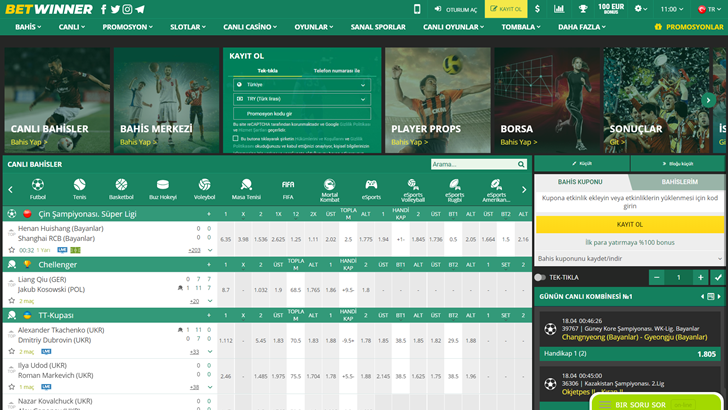Screen dimensions: 728x410
Task: Toggle the TEK-TIKLA one-click switch
Action: click(540, 277)
